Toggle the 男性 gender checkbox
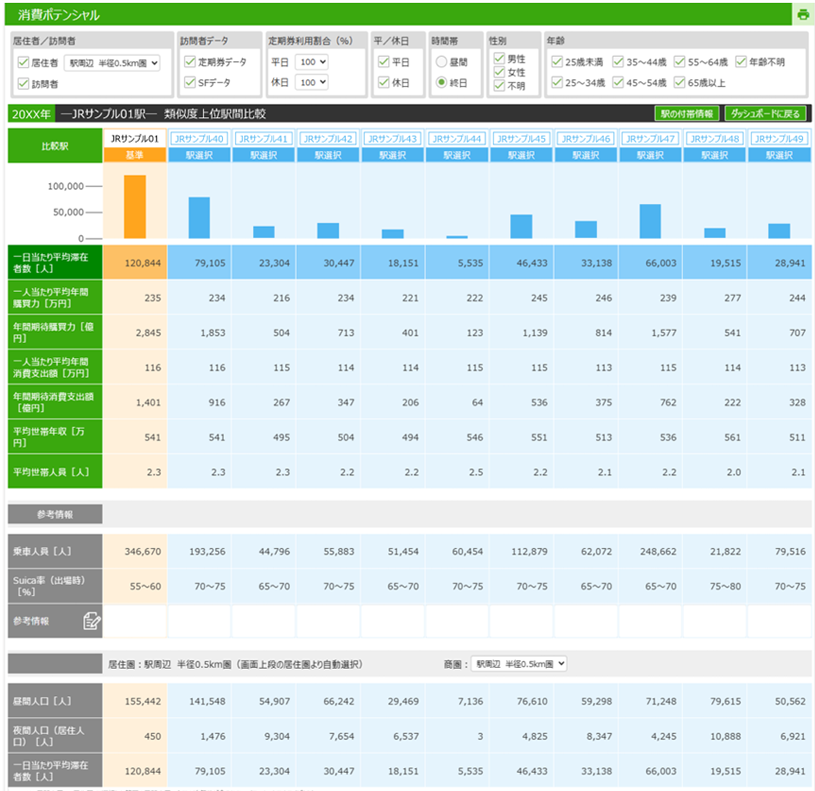This screenshot has height=791, width=815. pos(499,59)
